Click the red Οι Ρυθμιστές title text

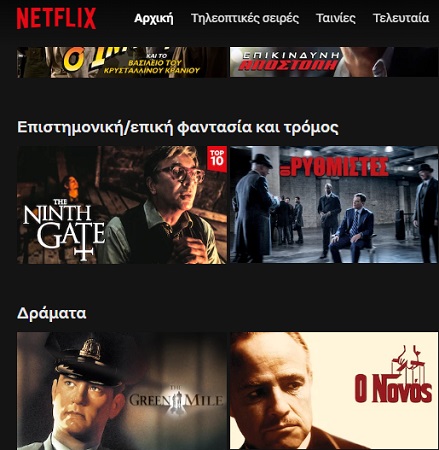point(335,166)
